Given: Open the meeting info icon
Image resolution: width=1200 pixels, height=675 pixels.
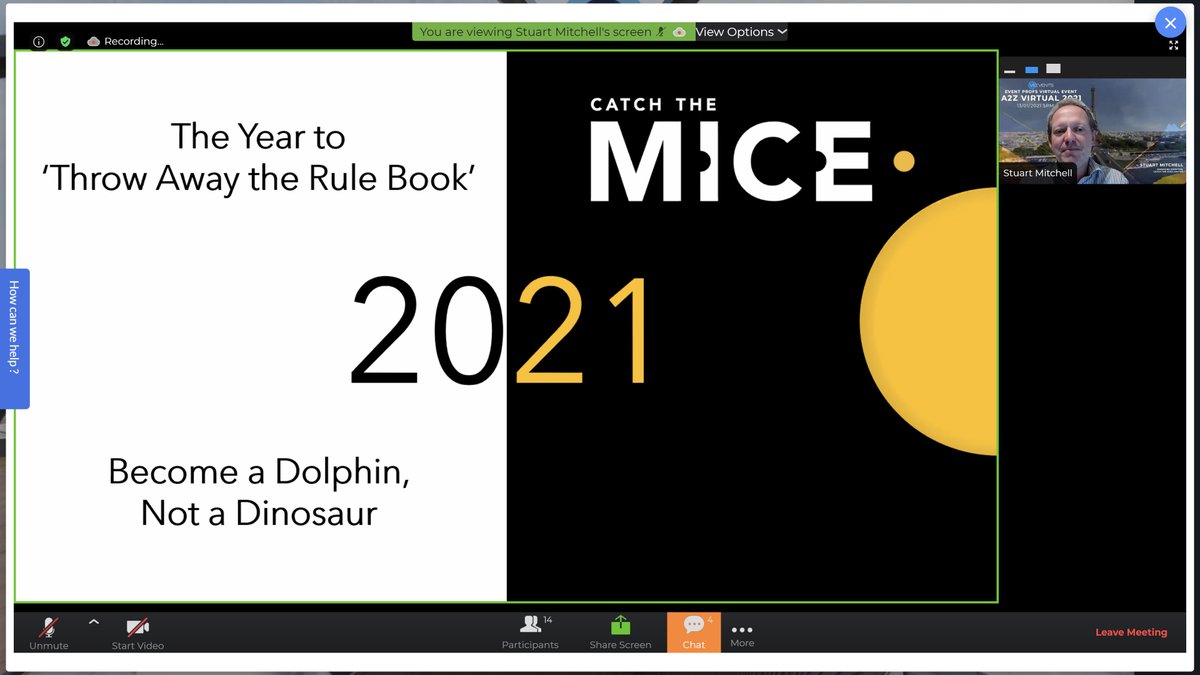Looking at the screenshot, I should pos(39,42).
